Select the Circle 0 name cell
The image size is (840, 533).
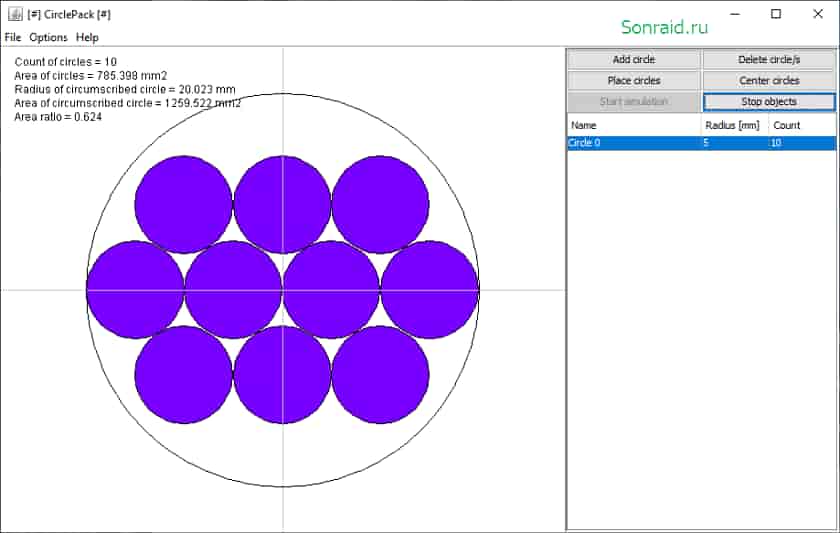[634, 142]
